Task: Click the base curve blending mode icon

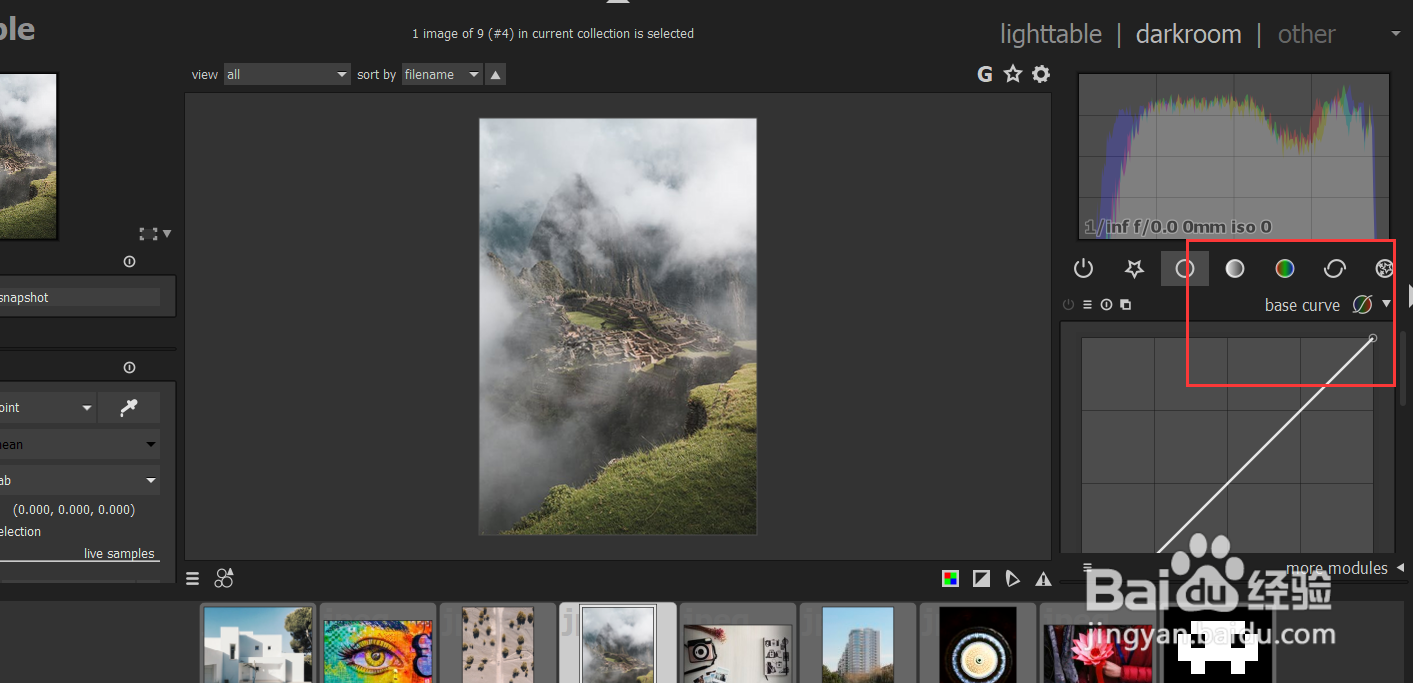Action: coord(1362,305)
